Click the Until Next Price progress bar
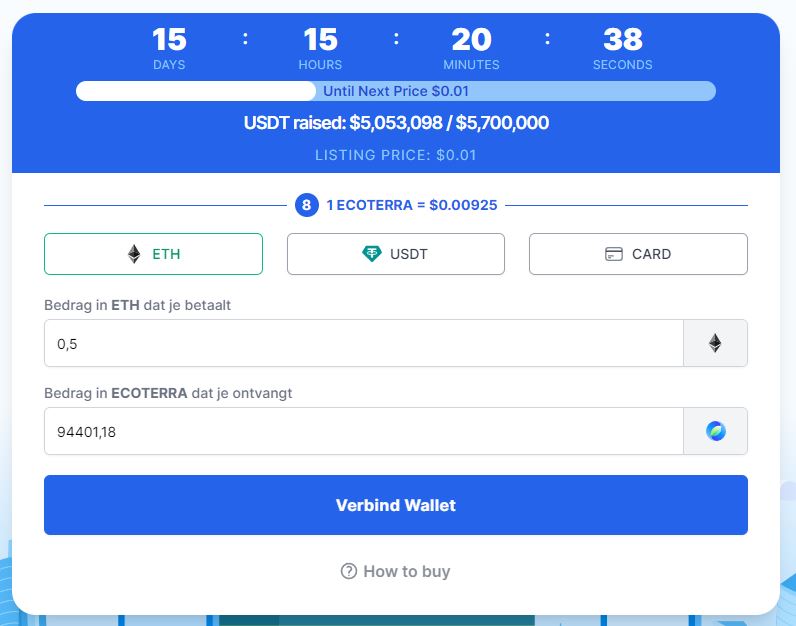The height and width of the screenshot is (626, 796). pyautogui.click(x=396, y=91)
